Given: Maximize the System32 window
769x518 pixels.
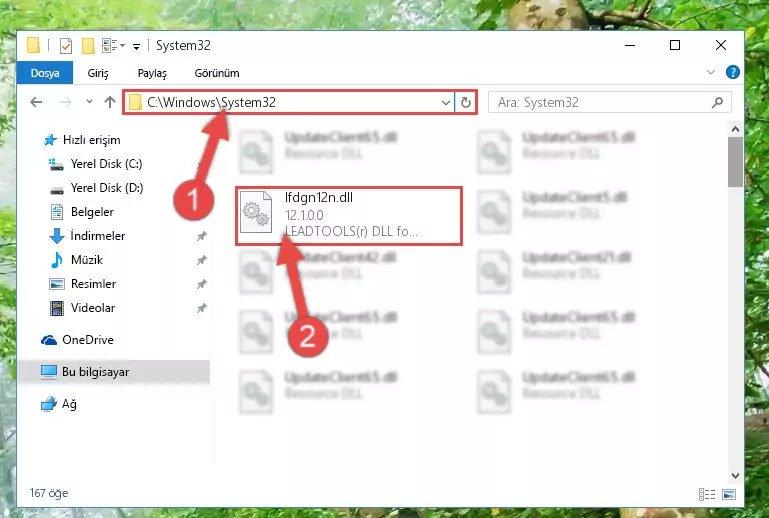Looking at the screenshot, I should 675,45.
